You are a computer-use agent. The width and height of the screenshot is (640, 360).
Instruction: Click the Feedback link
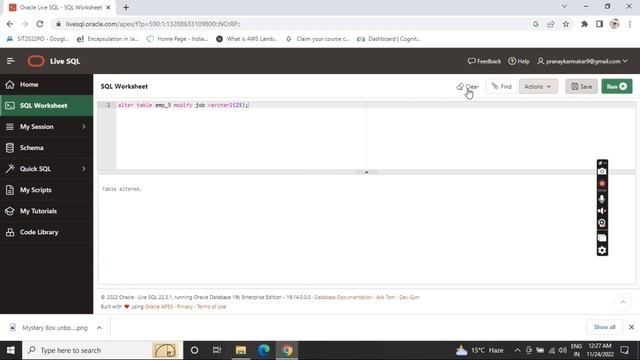[484, 61]
